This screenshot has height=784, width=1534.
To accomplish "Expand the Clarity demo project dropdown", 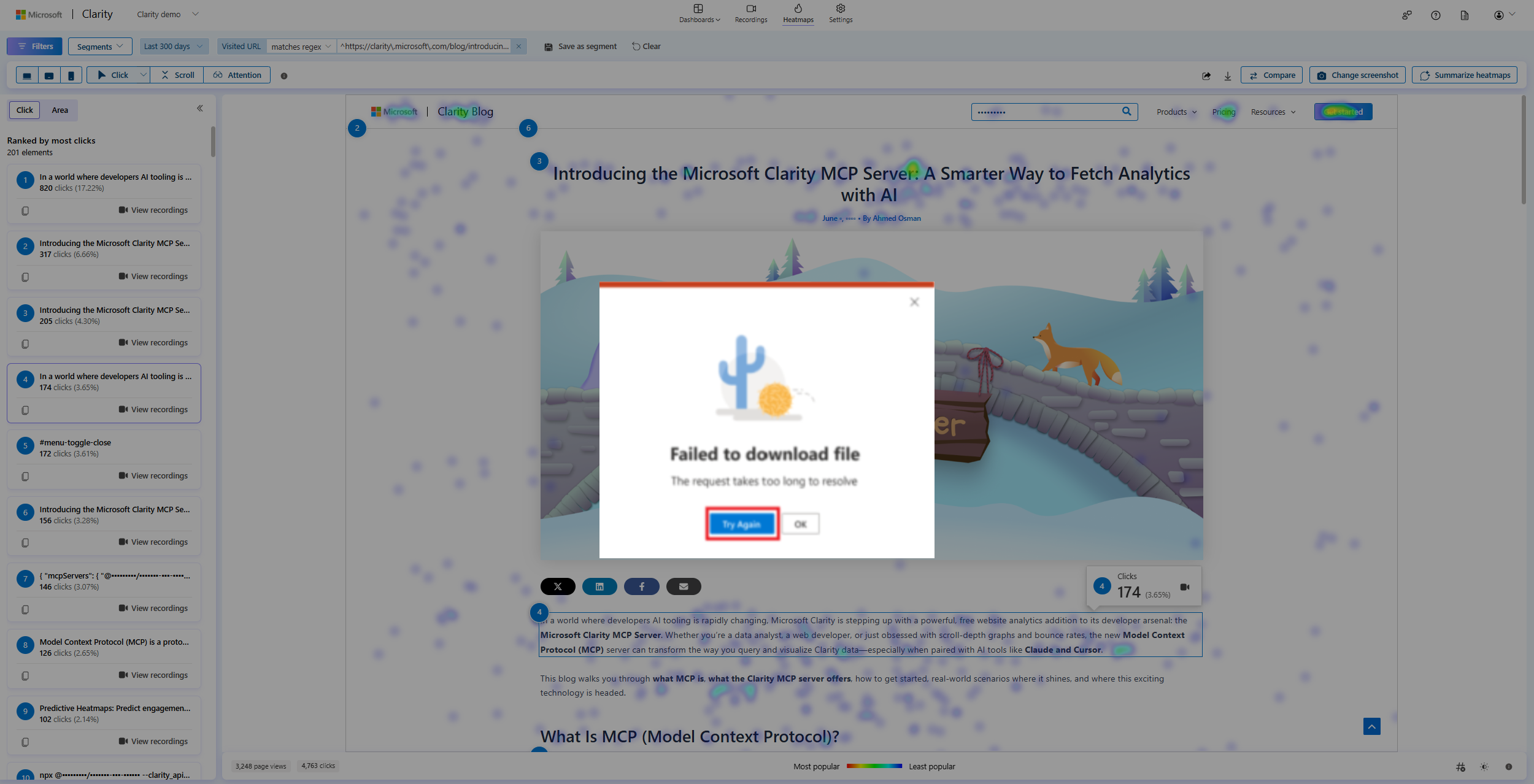I will [195, 14].
